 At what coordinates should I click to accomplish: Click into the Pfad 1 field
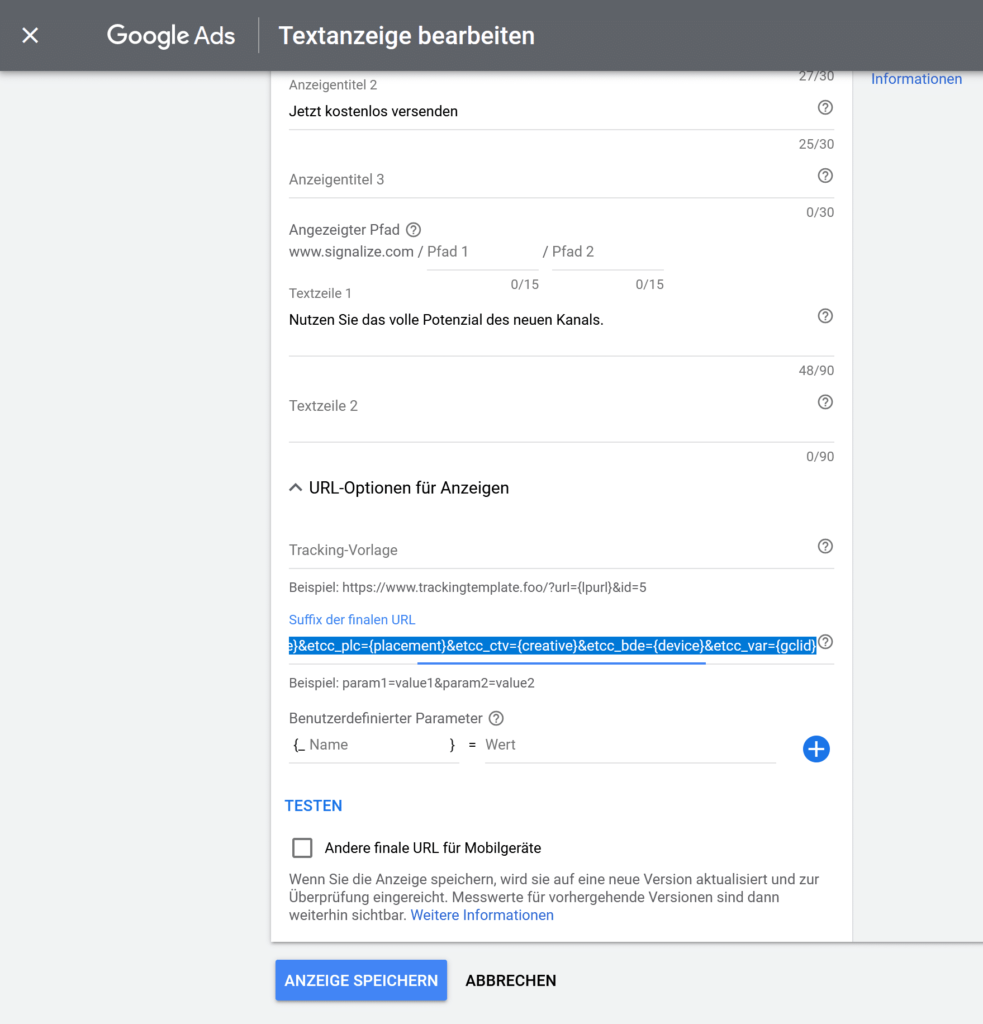coord(483,252)
